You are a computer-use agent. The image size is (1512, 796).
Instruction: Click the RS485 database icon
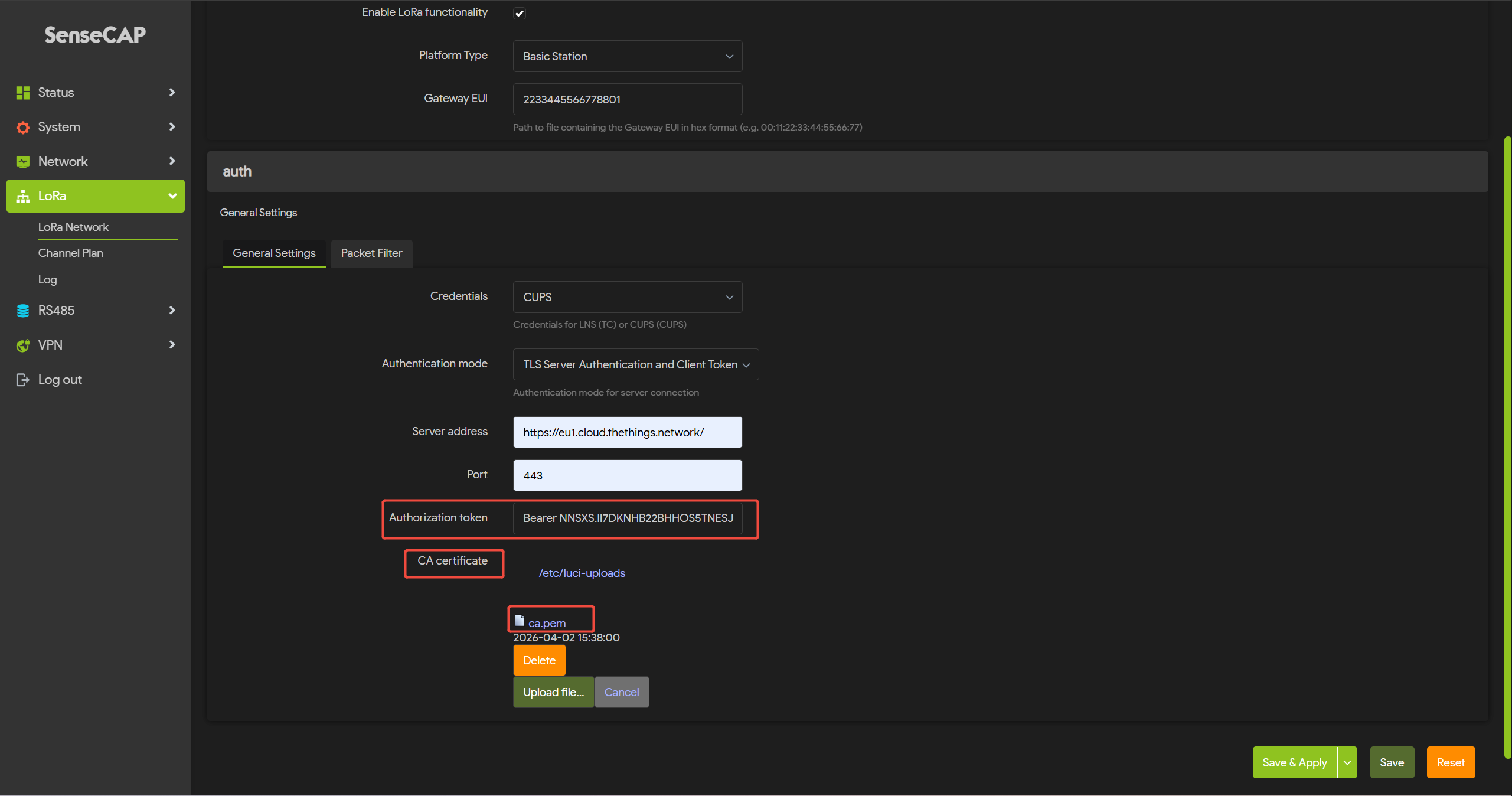pos(23,311)
